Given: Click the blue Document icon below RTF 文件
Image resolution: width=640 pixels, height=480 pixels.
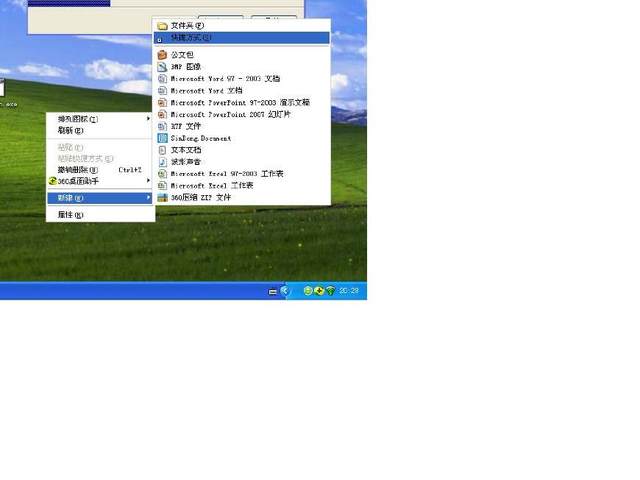Looking at the screenshot, I should tap(162, 138).
